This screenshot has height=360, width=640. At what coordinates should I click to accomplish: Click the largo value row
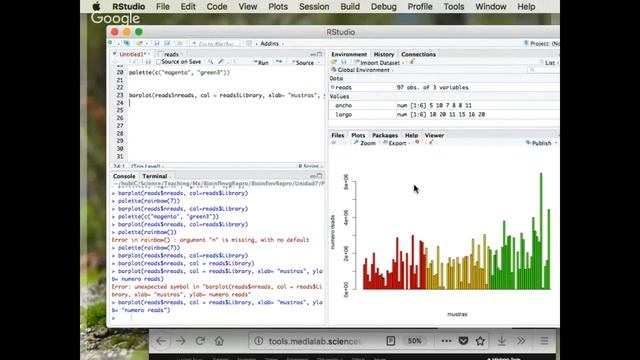(x=444, y=115)
